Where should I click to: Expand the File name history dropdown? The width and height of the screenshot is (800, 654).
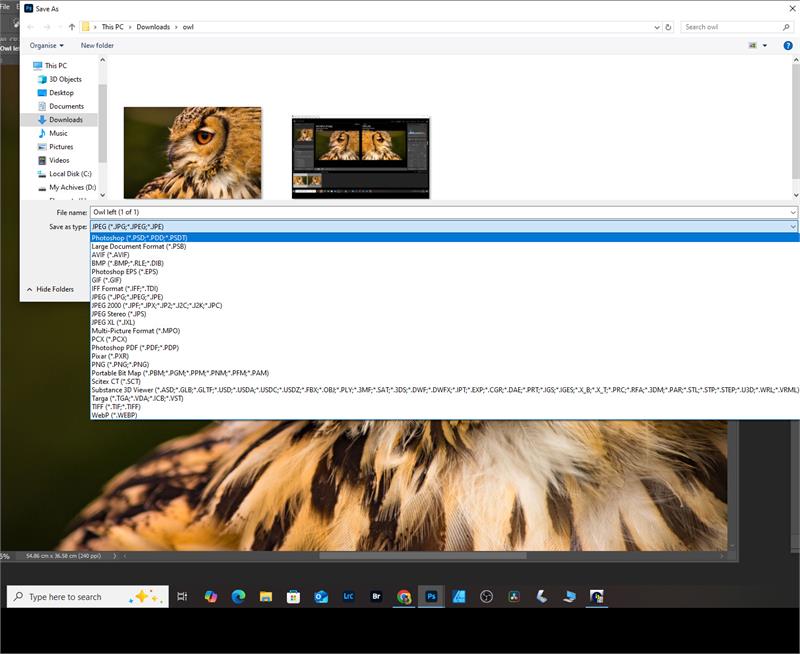(x=793, y=212)
